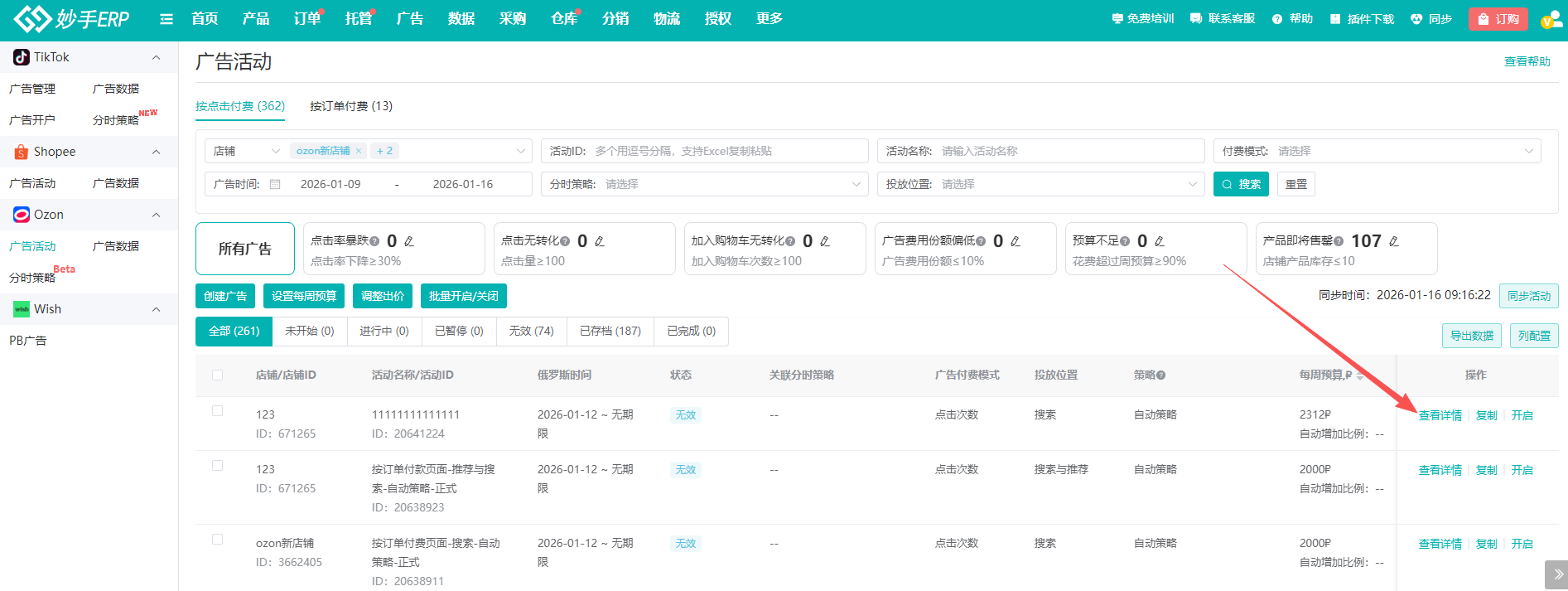Viewport: 1568px width, 591px height.
Task: Click the red 订购 button
Action: point(1498,19)
